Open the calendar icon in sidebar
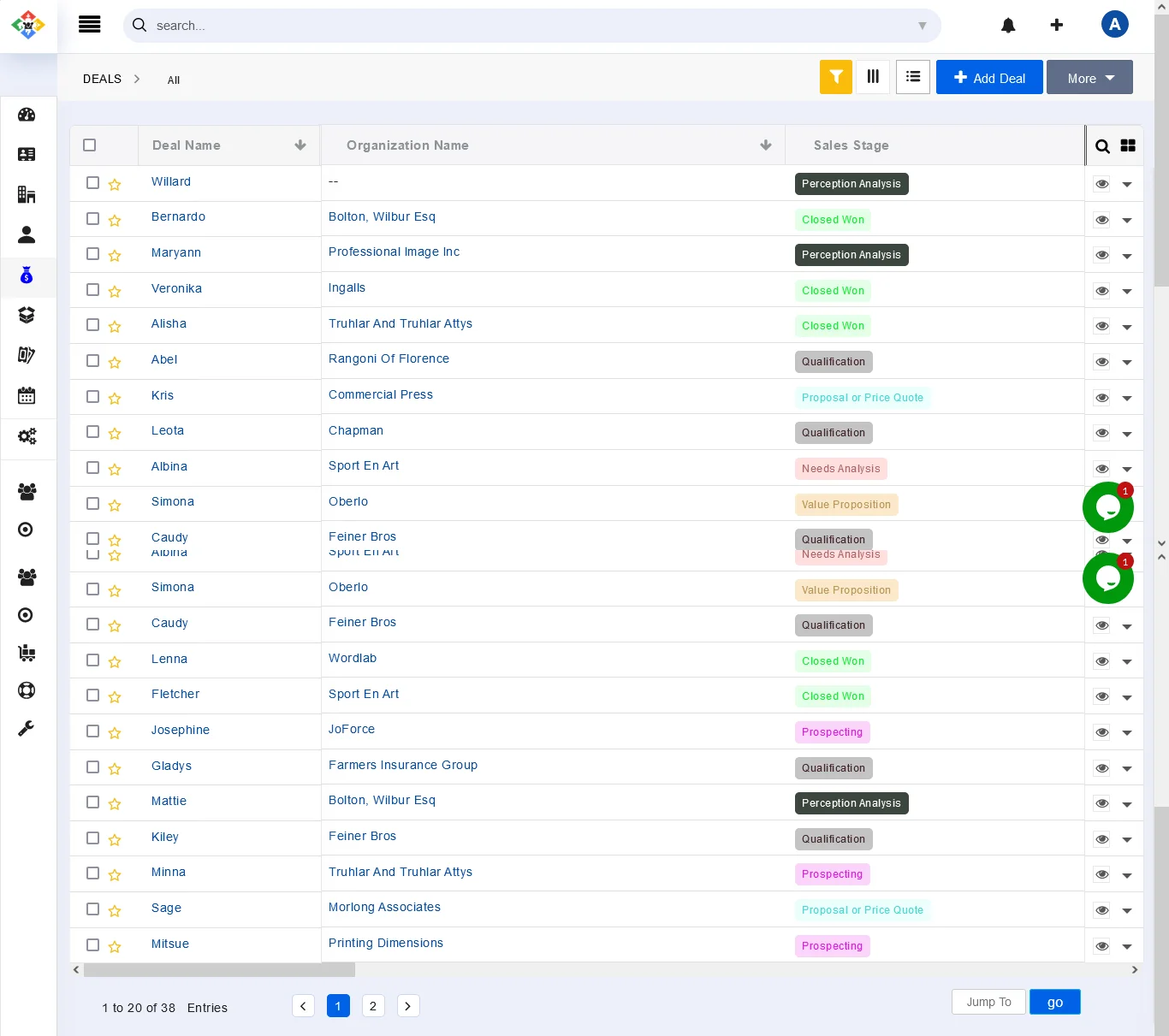This screenshot has width=1169, height=1036. point(27,395)
